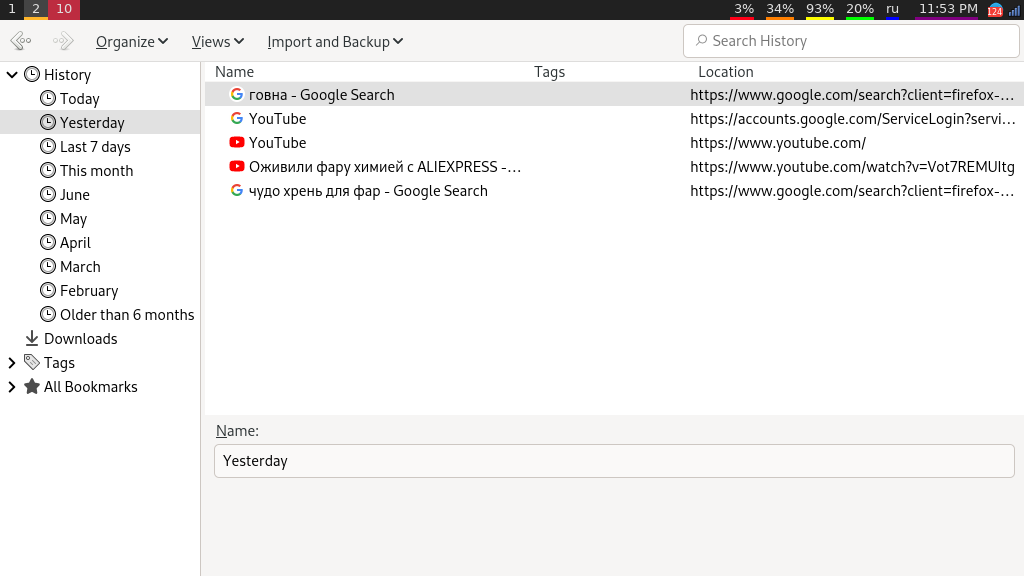
Task: Open Import and Backup menu
Action: 335,42
